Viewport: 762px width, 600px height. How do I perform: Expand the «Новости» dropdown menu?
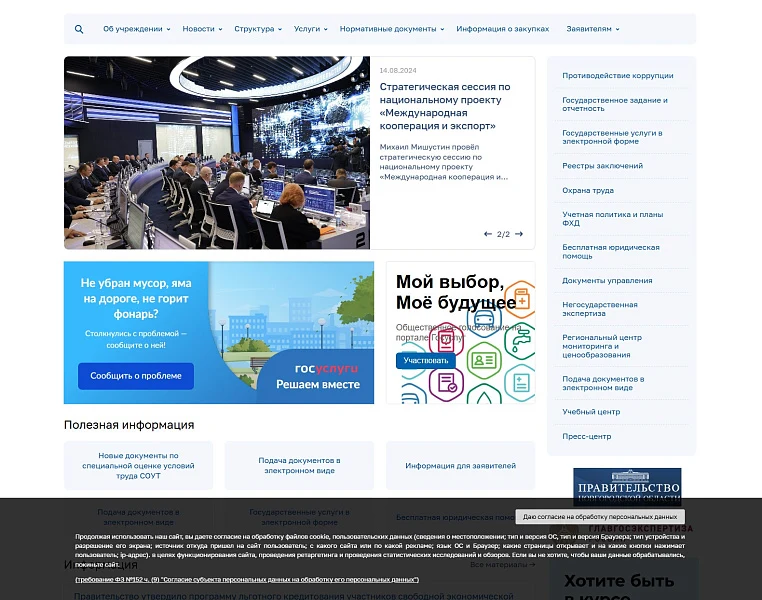pos(202,29)
